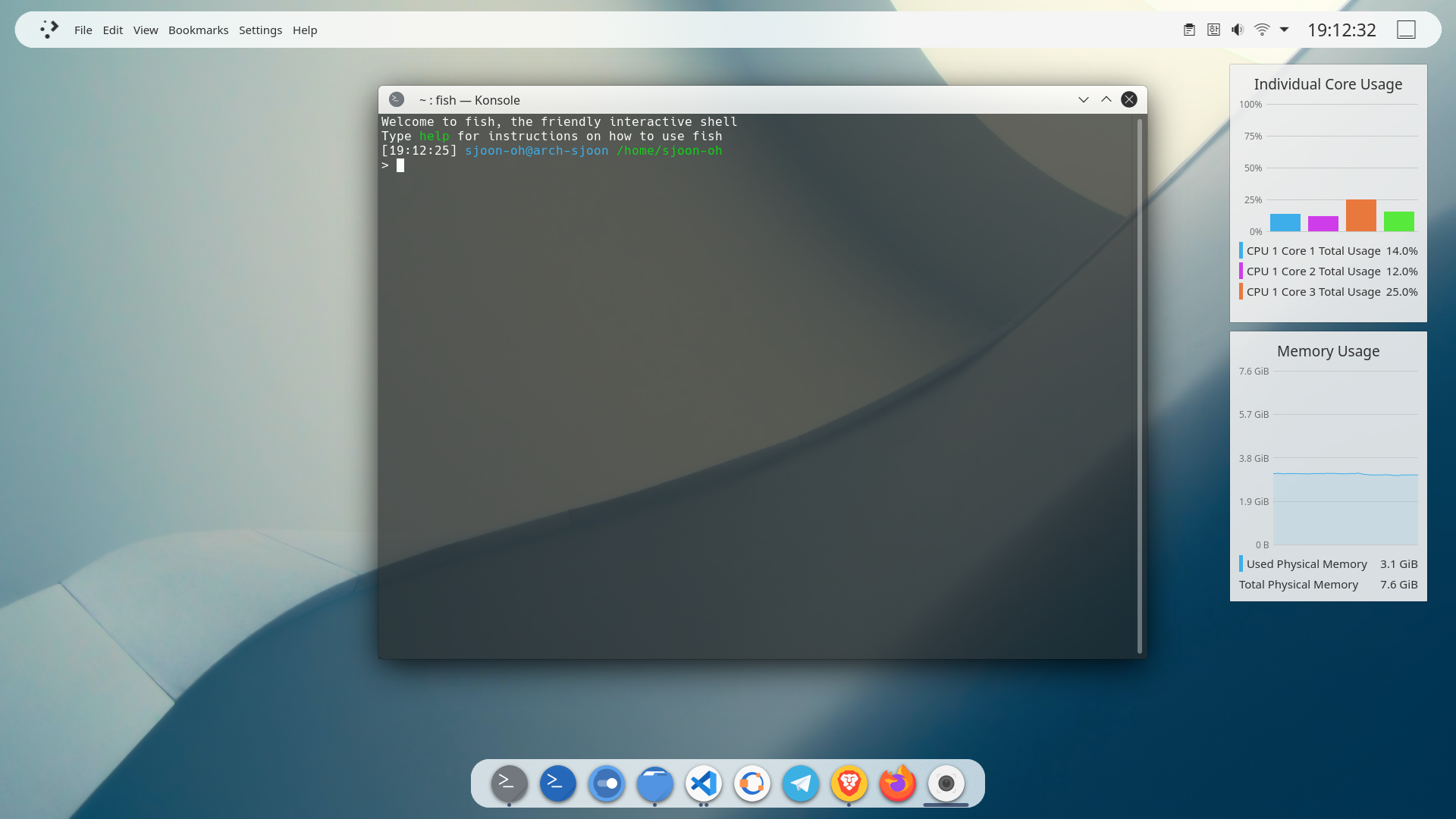Launch Visual Studio Code from dock

pyautogui.click(x=703, y=783)
